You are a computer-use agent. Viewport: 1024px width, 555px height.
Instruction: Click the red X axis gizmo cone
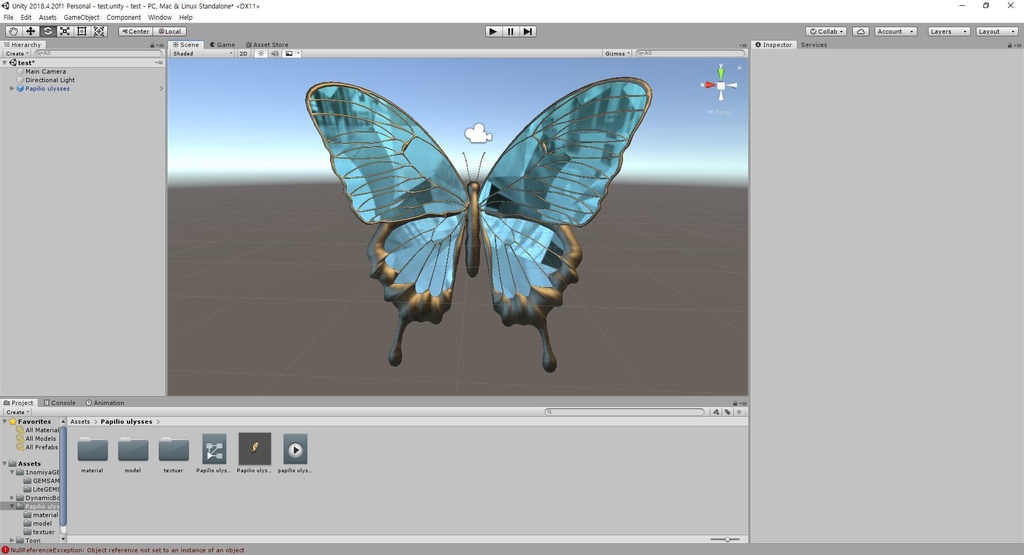pos(709,85)
